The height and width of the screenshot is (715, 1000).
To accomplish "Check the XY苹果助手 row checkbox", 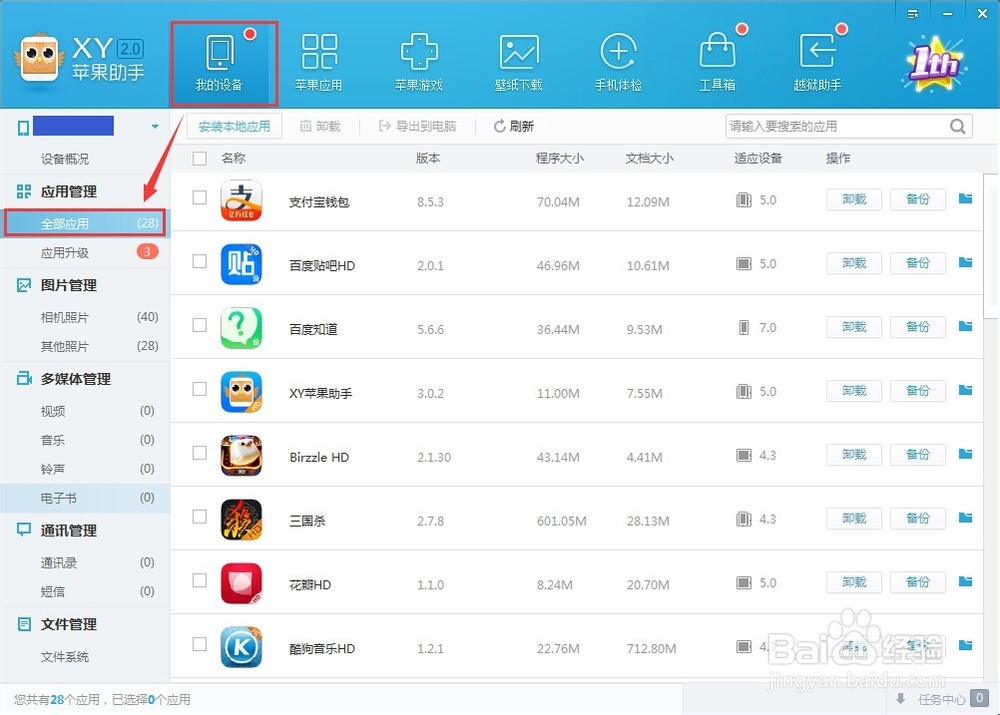I will click(x=200, y=389).
